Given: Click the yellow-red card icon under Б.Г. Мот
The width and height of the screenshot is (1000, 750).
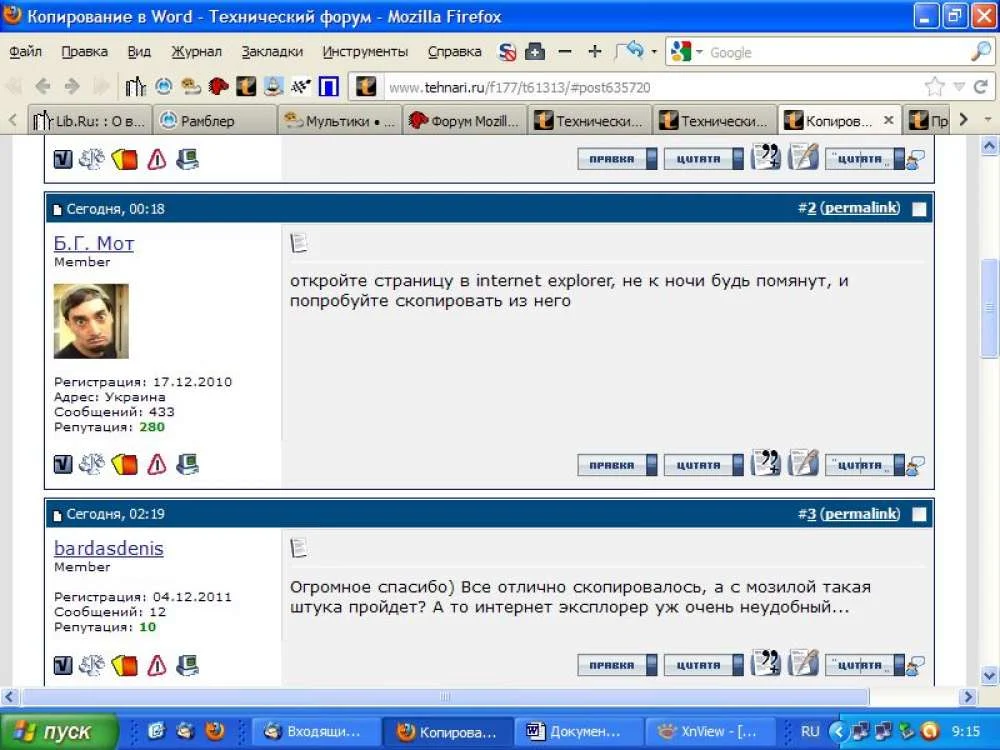Looking at the screenshot, I should (124, 464).
